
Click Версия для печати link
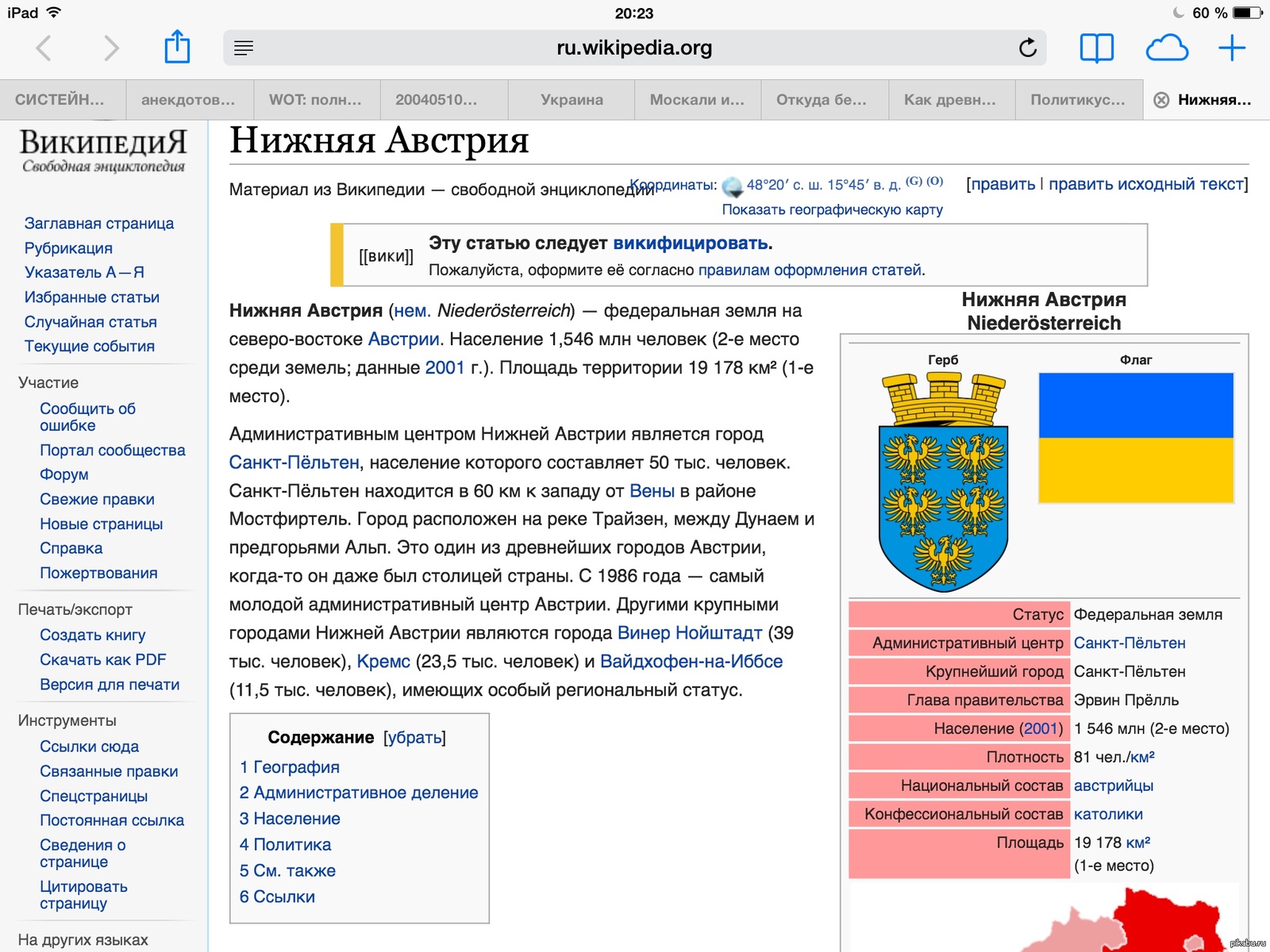pyautogui.click(x=110, y=685)
